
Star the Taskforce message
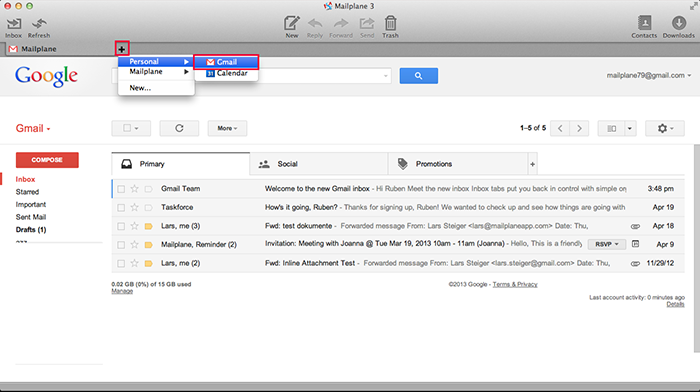(x=134, y=207)
